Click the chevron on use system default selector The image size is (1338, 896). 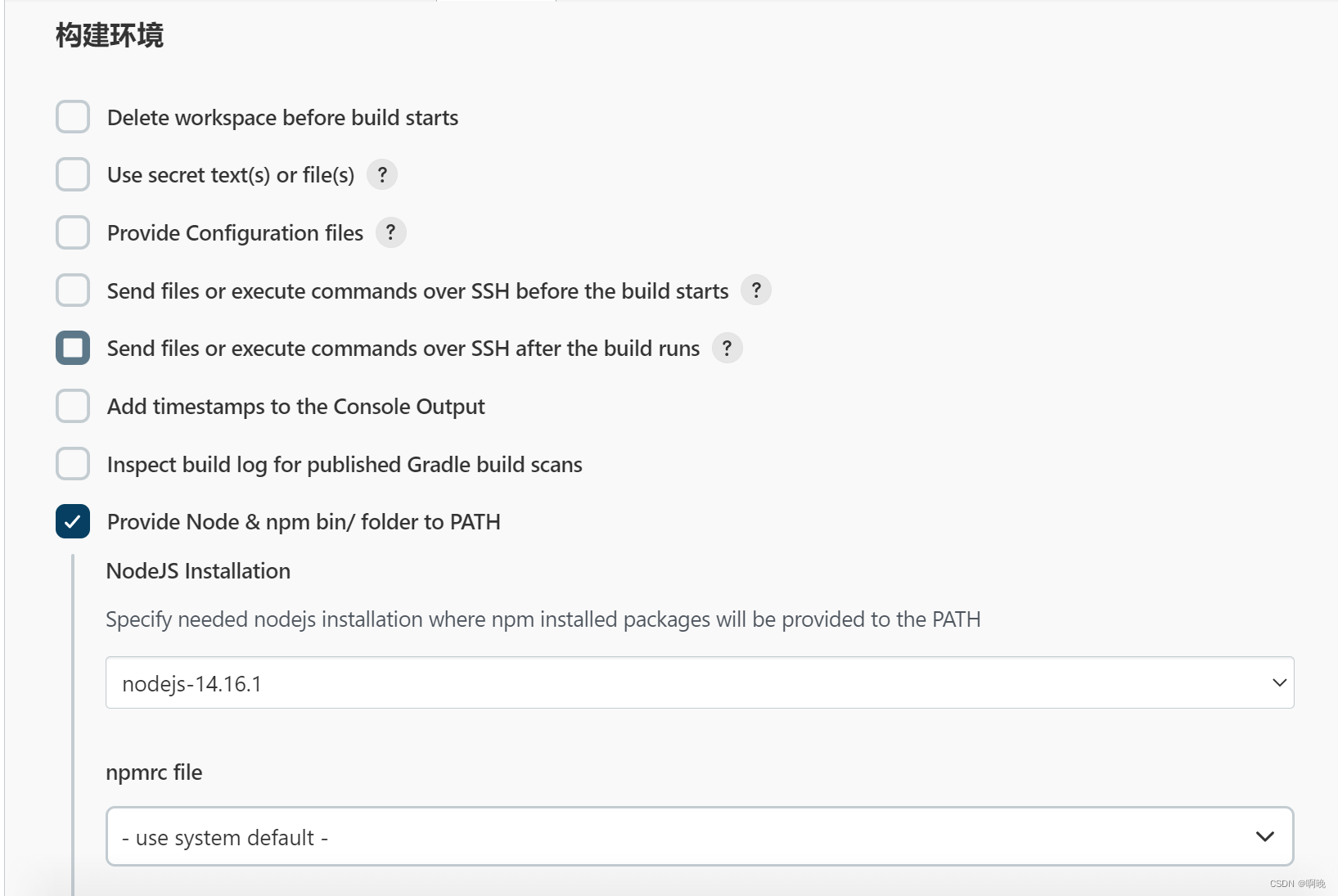pyautogui.click(x=1264, y=836)
